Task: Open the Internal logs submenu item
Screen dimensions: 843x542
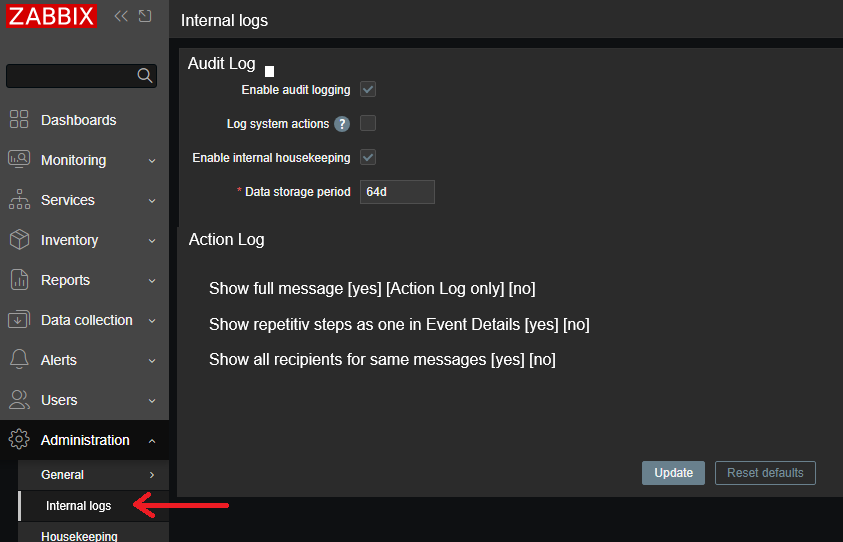Action: 79,506
